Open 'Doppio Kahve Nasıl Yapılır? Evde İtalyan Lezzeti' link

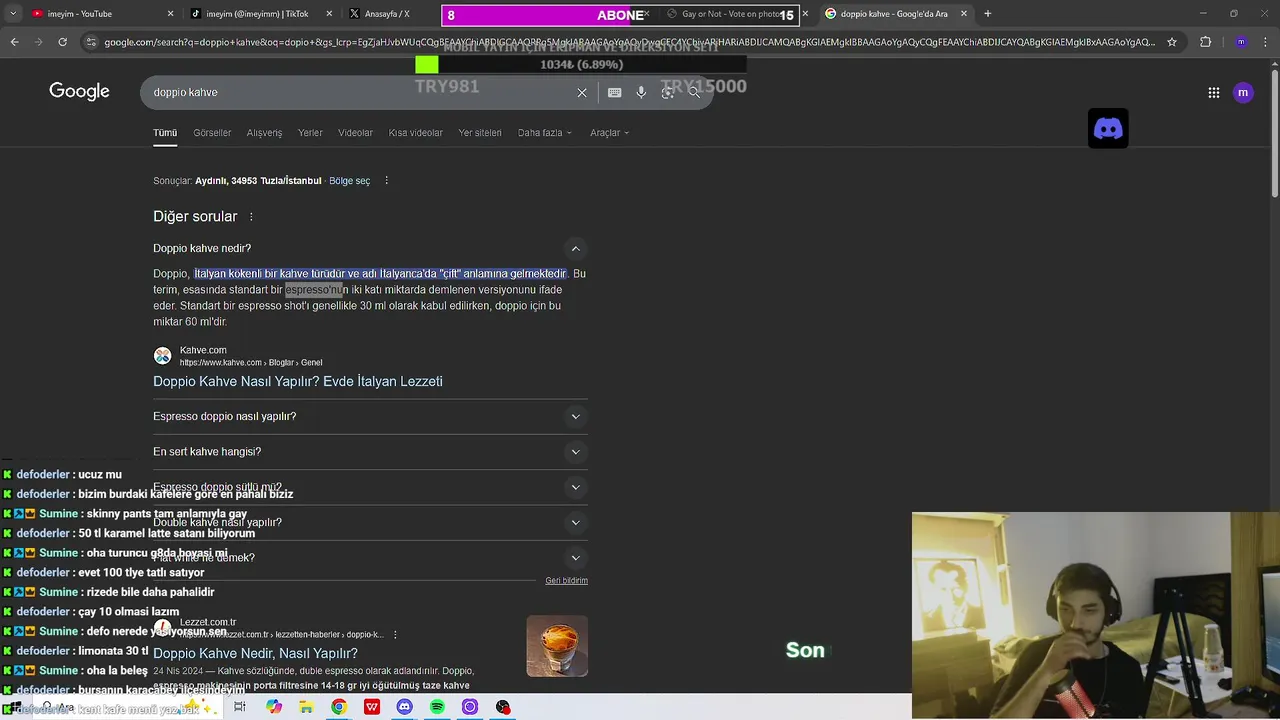(298, 382)
